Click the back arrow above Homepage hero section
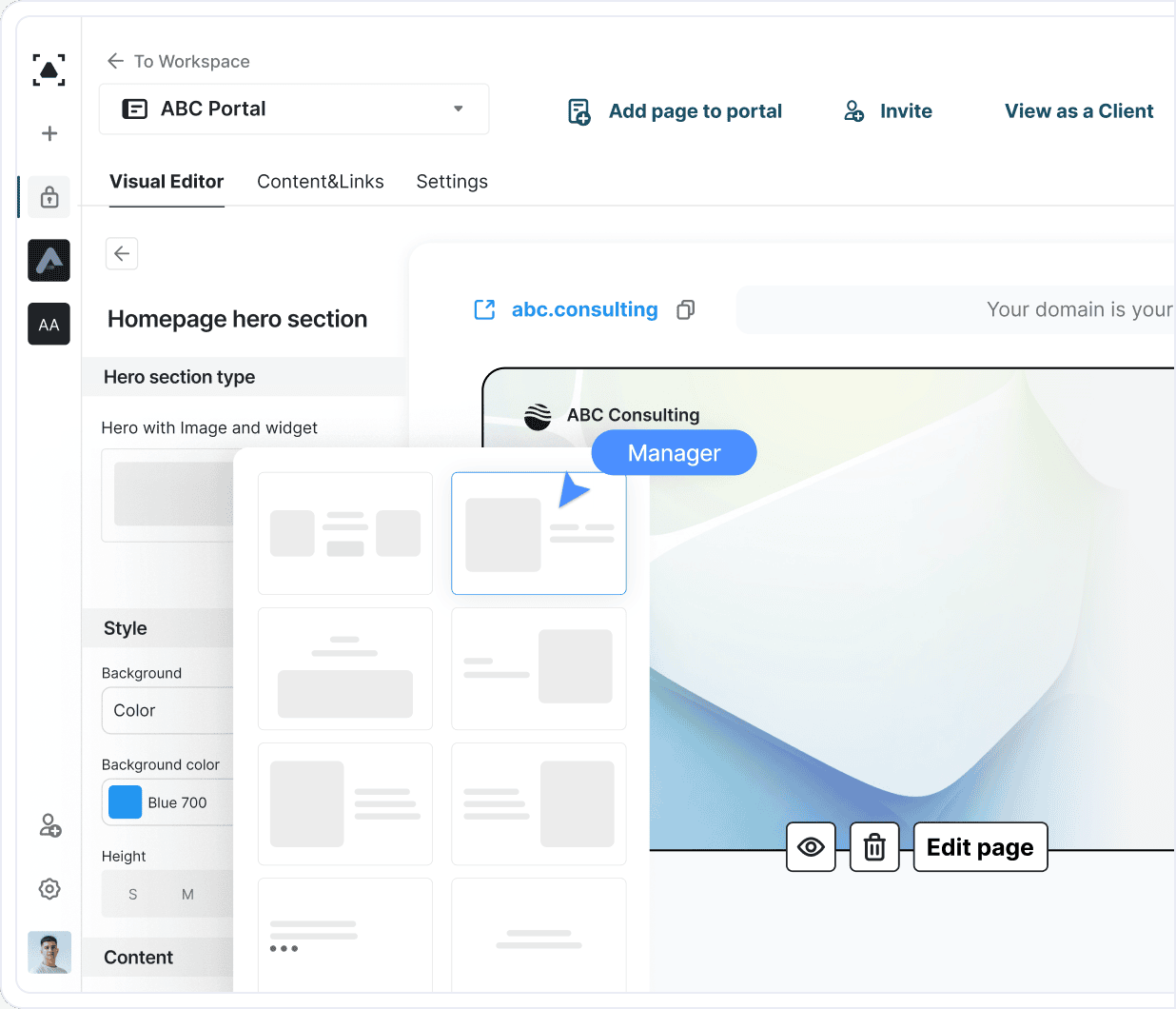 click(x=122, y=253)
